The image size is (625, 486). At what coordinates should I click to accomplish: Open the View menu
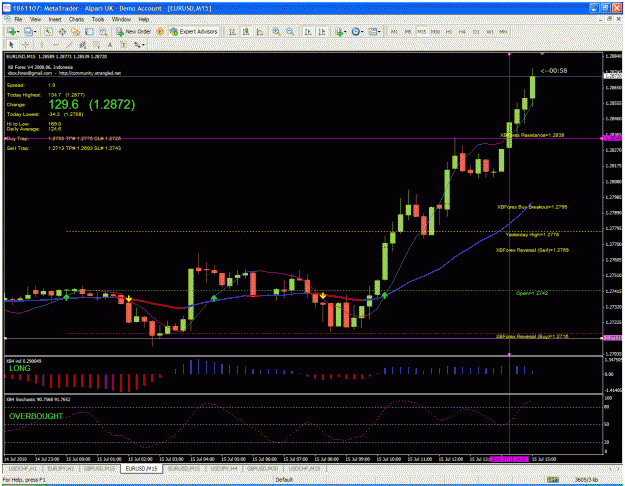coord(35,19)
